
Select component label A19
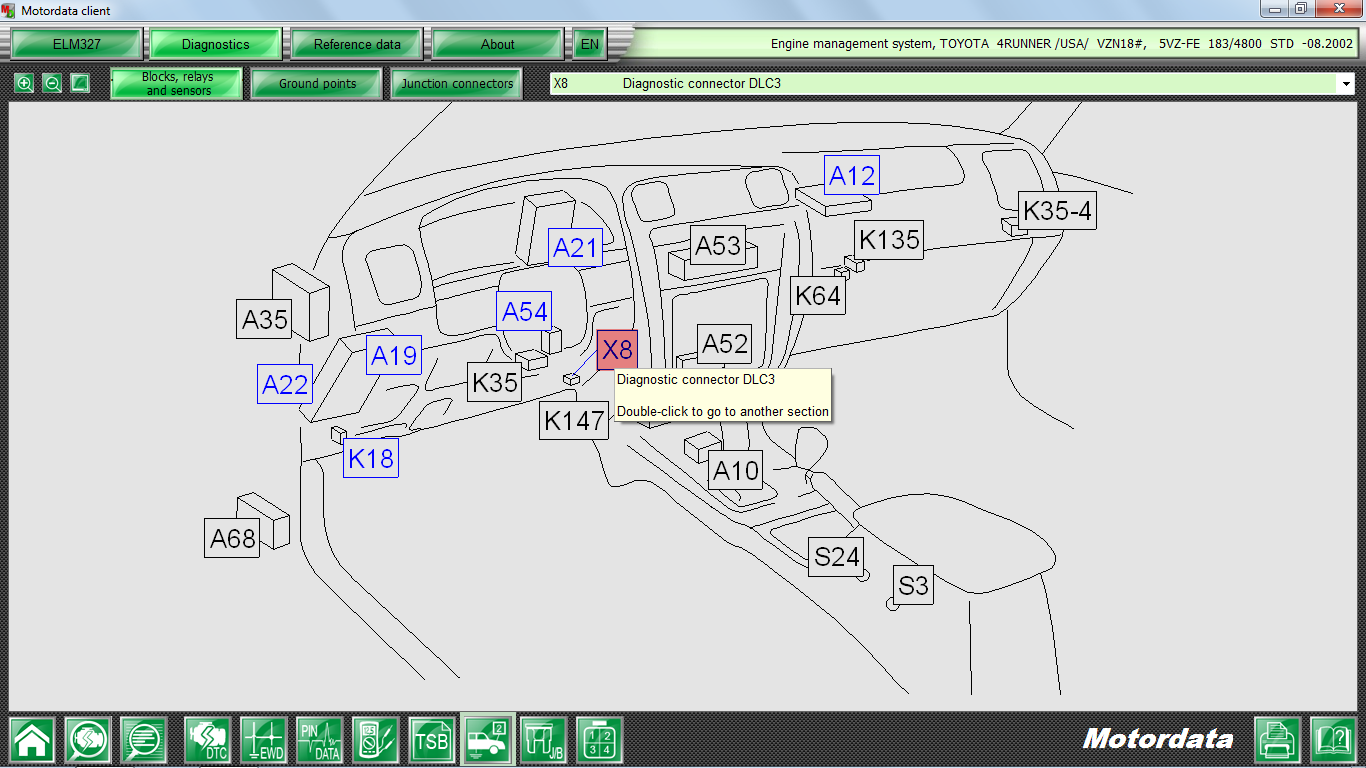pyautogui.click(x=394, y=355)
